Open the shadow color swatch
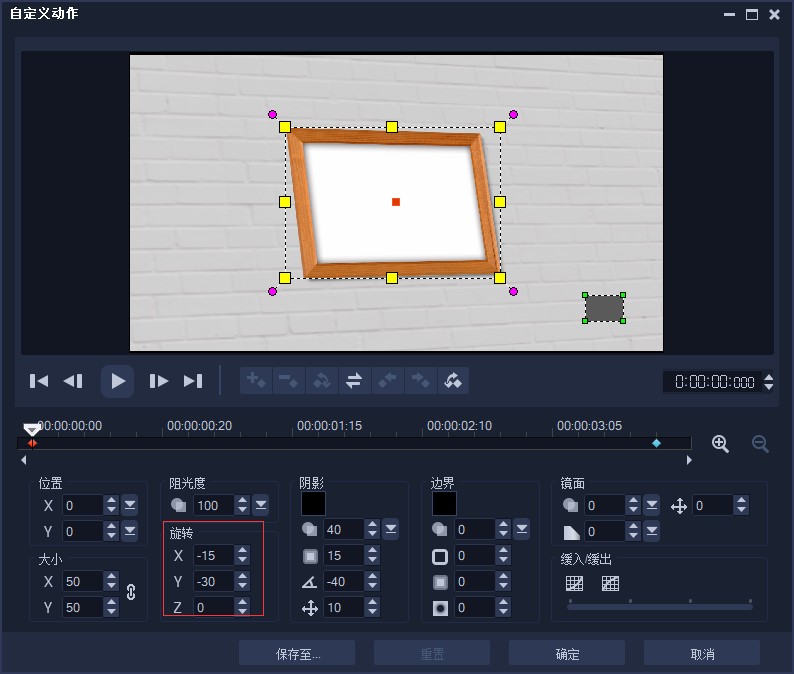794x674 pixels. pos(313,504)
